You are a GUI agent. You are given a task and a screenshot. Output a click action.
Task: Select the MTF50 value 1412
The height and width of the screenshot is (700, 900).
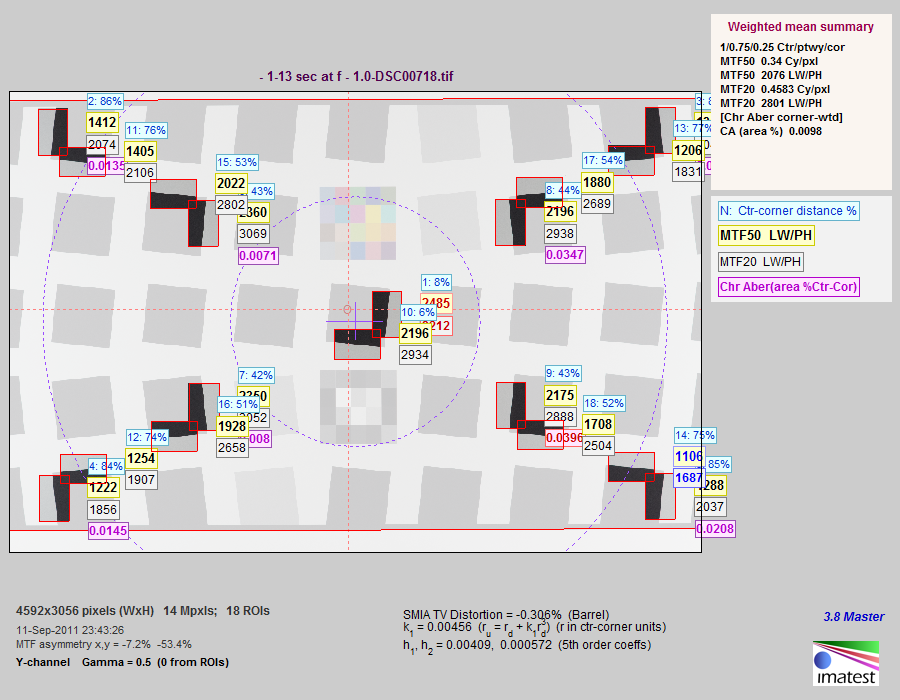[102, 122]
